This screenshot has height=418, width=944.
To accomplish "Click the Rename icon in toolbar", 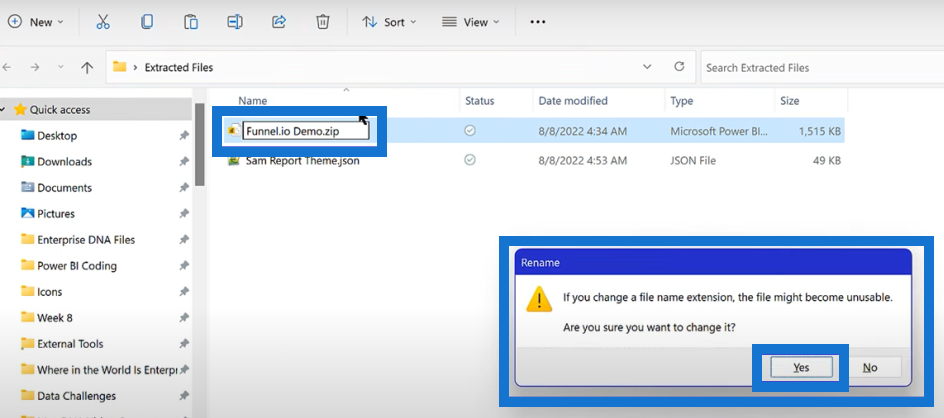I will tap(235, 22).
